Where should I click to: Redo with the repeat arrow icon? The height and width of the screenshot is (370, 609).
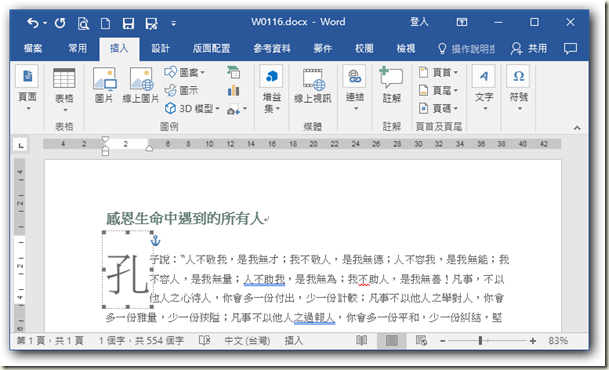60,23
